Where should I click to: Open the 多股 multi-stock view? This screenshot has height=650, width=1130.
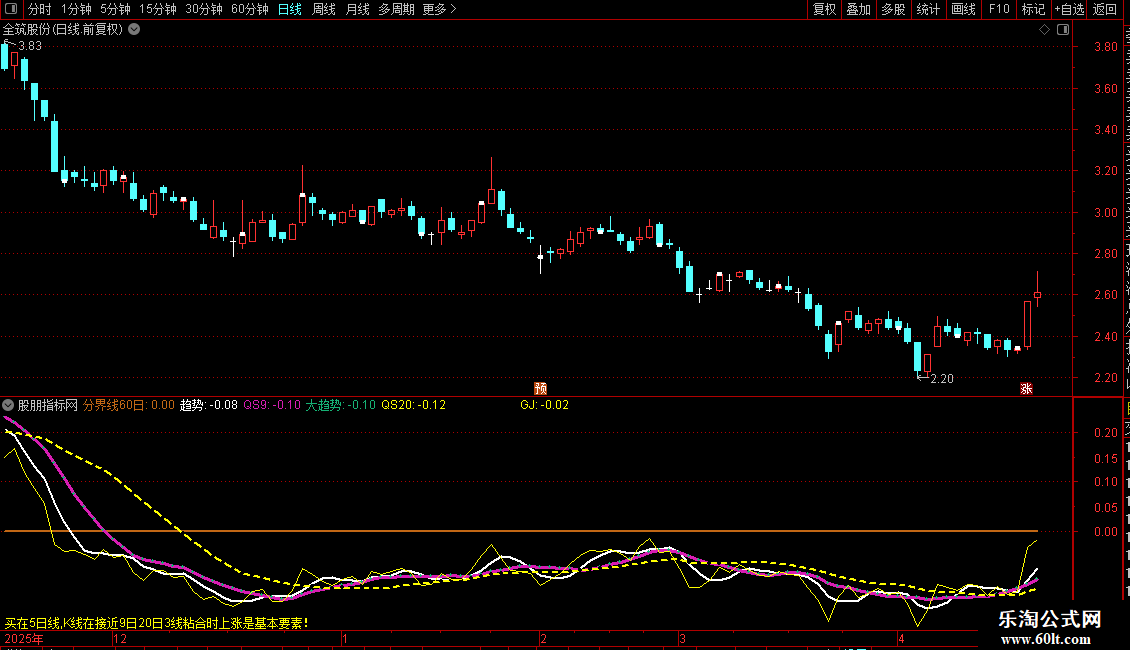(893, 9)
